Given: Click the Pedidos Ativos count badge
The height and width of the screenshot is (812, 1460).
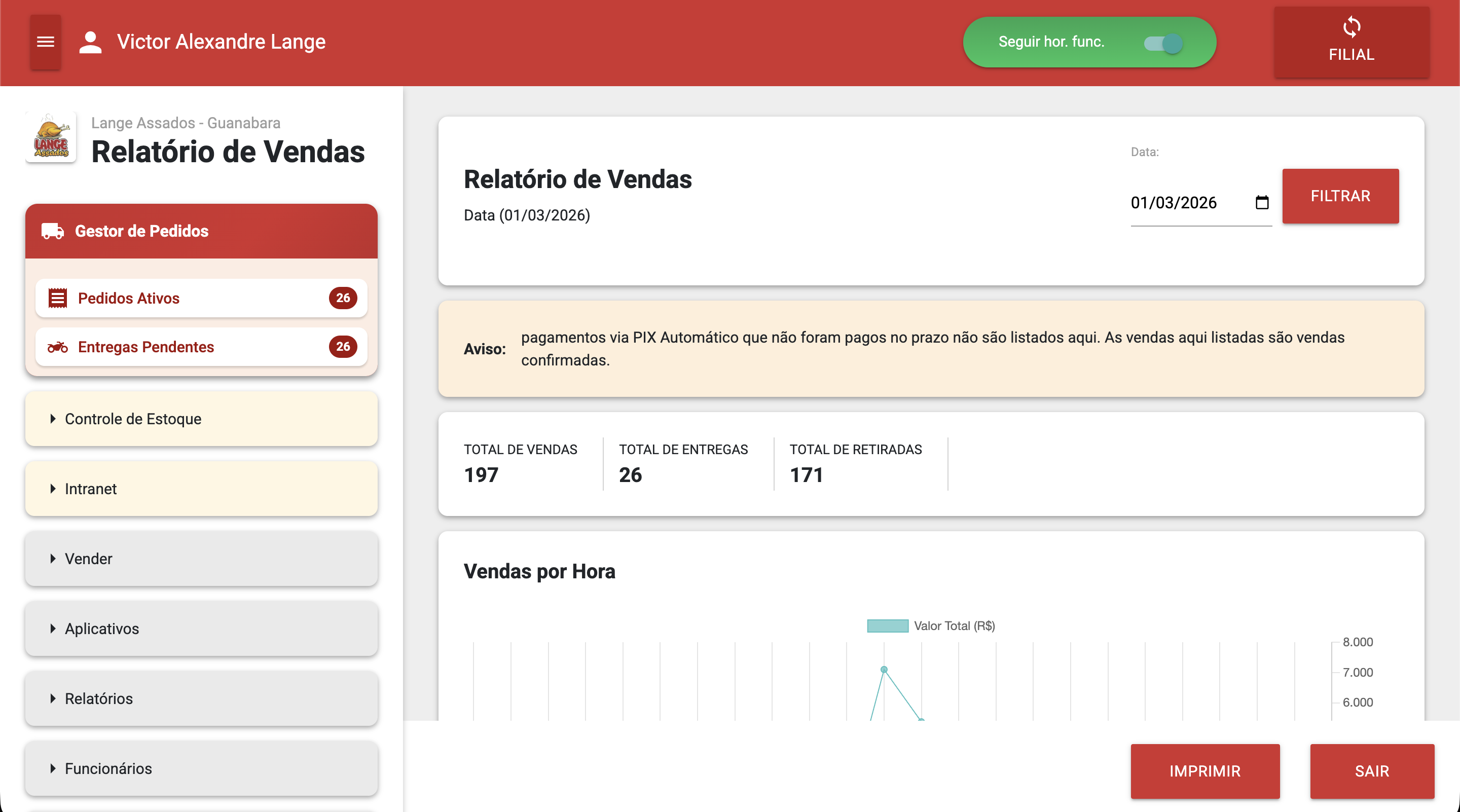Looking at the screenshot, I should tap(343, 298).
